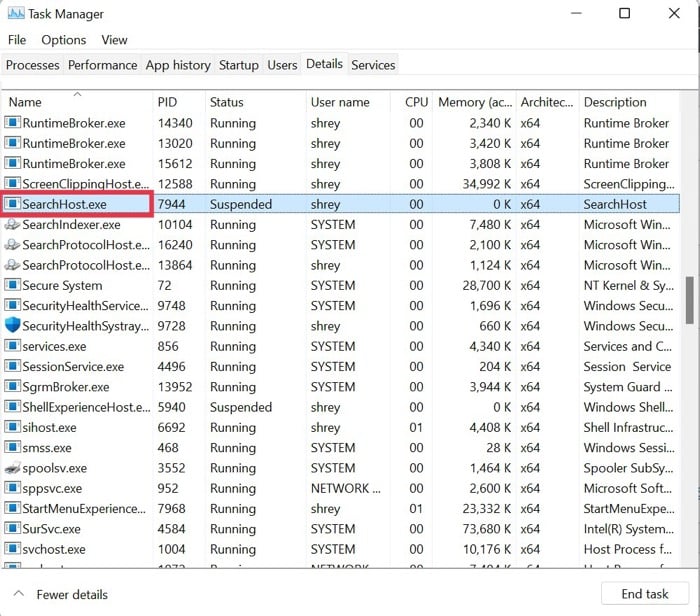Click the Spooler SubSy... description
The height and width of the screenshot is (616, 700).
(628, 468)
